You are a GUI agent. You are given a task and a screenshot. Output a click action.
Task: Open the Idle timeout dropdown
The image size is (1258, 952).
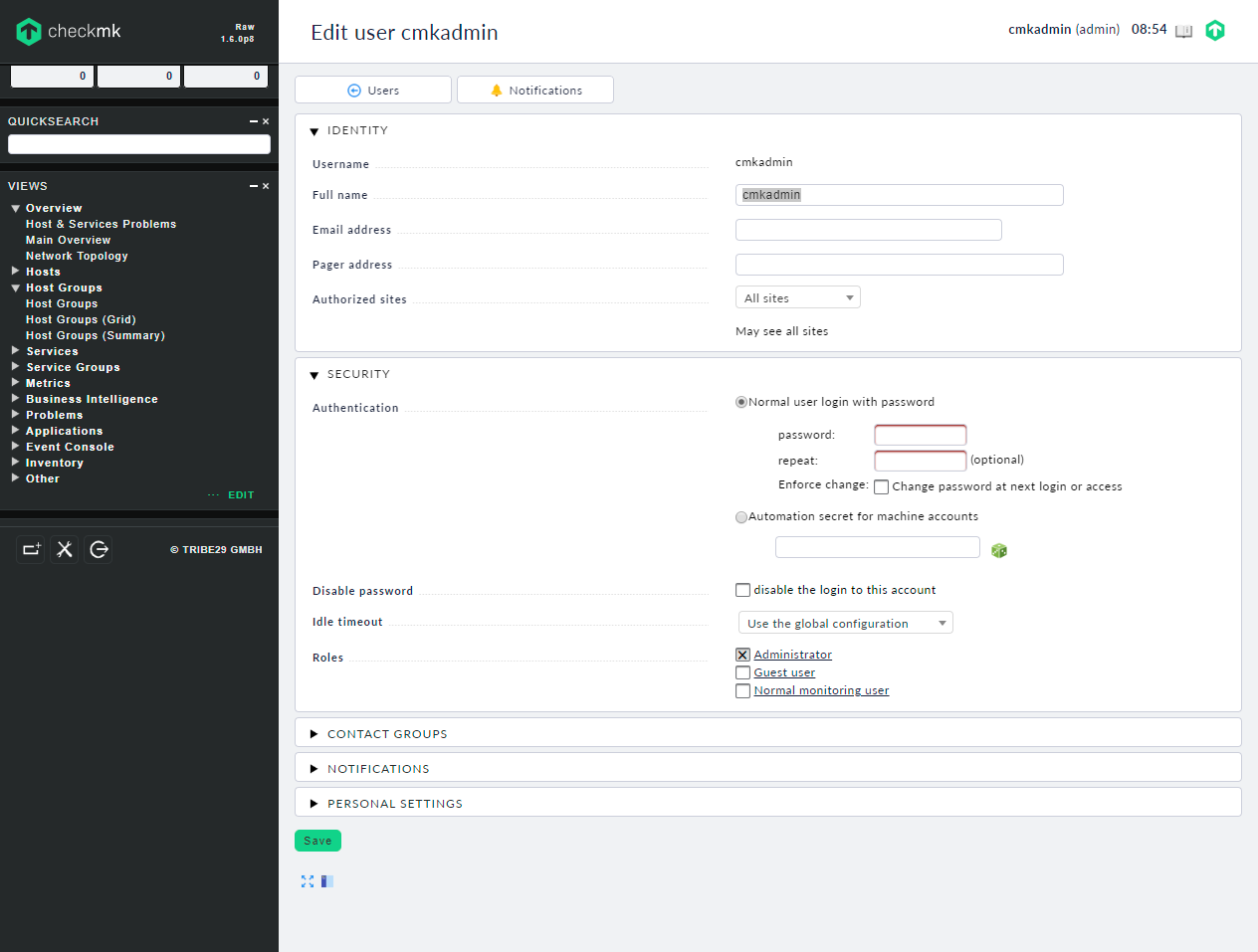pyautogui.click(x=846, y=623)
